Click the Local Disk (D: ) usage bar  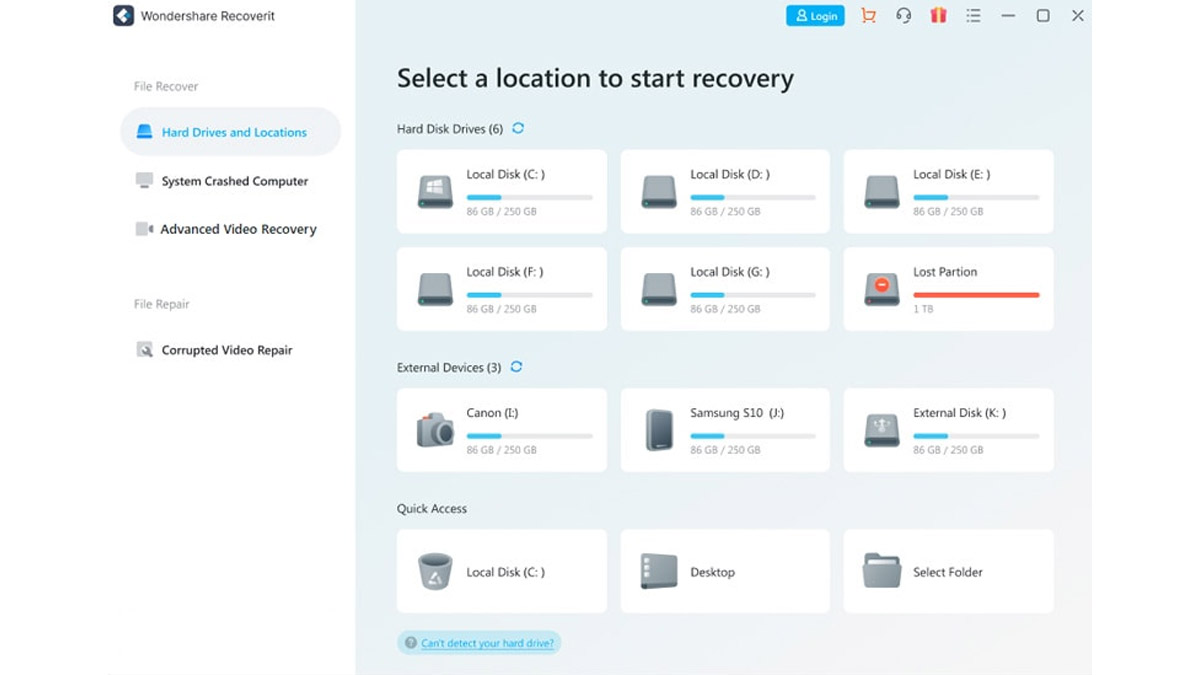pyautogui.click(x=753, y=198)
